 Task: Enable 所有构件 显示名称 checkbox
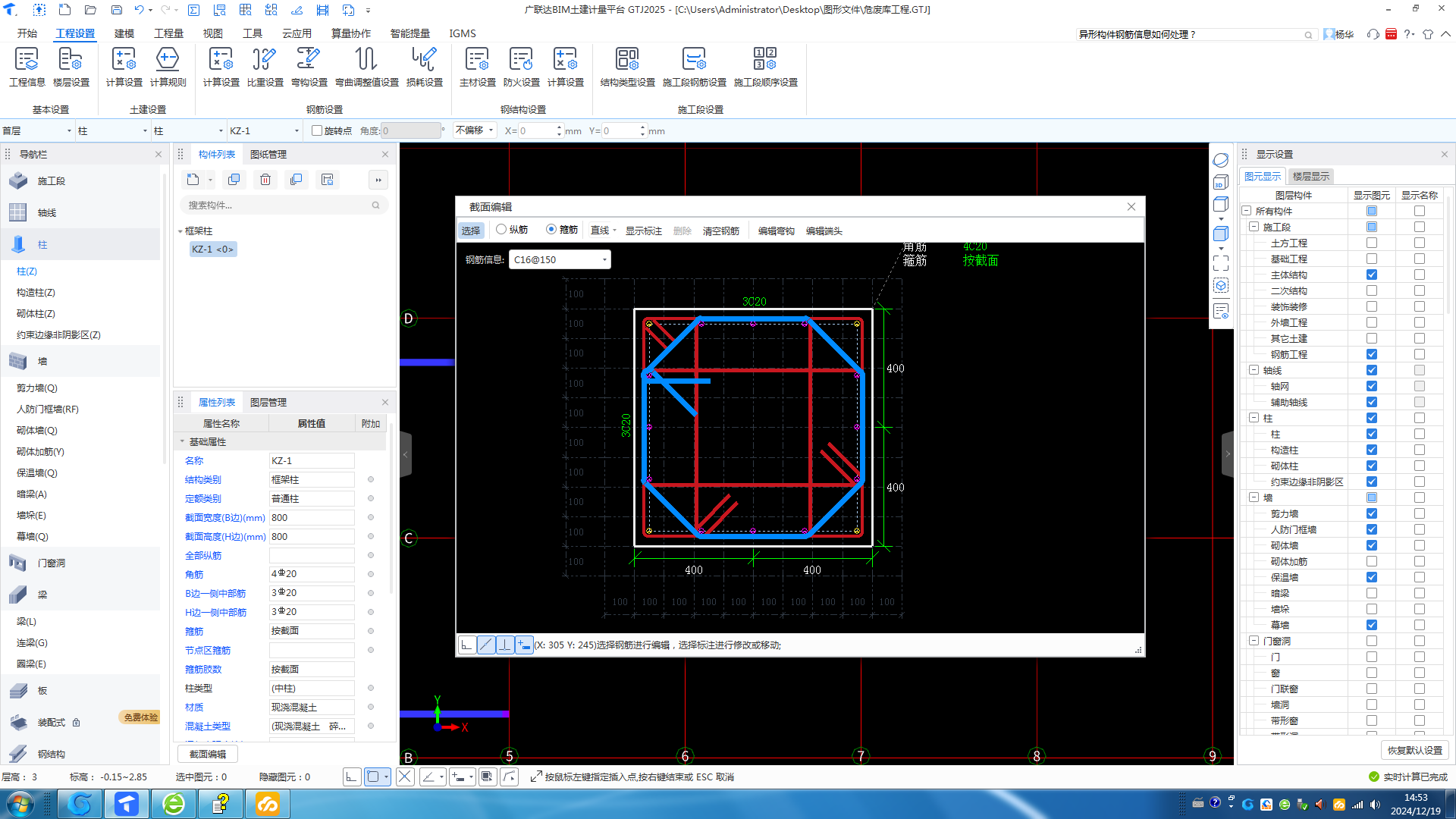click(1419, 211)
